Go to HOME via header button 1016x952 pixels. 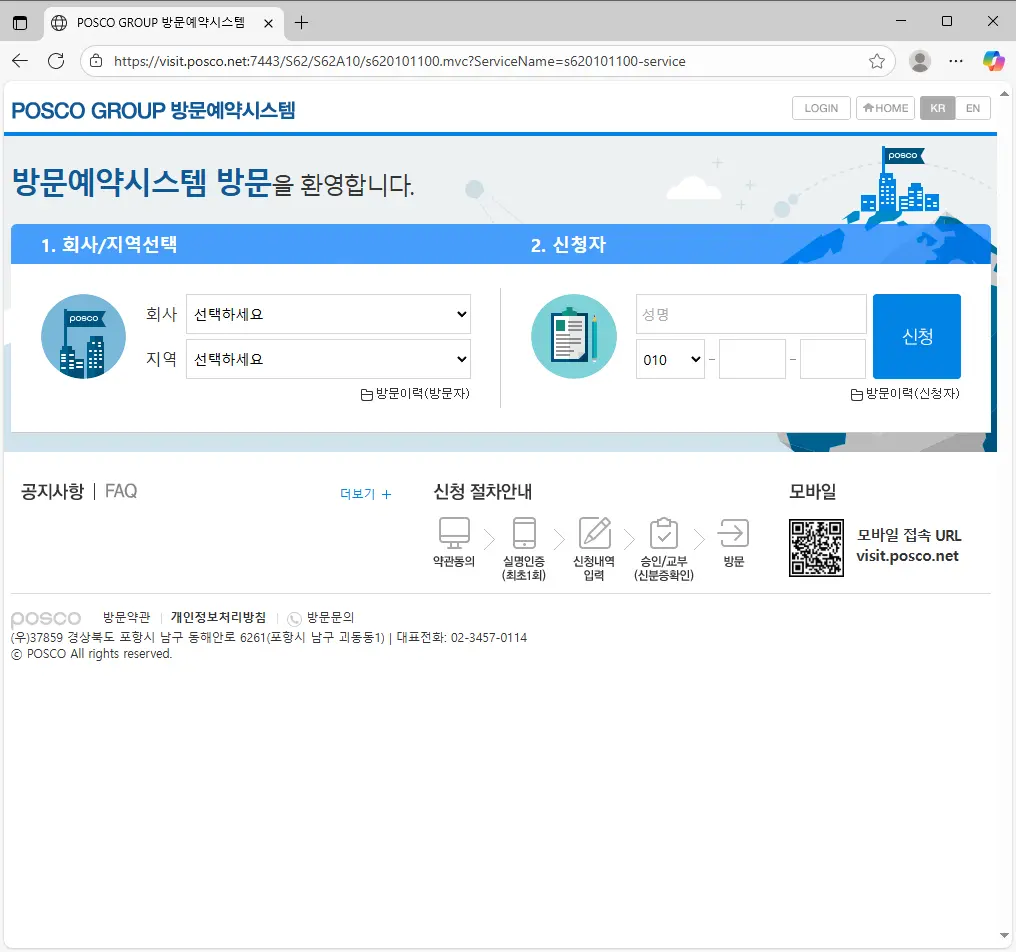885,108
